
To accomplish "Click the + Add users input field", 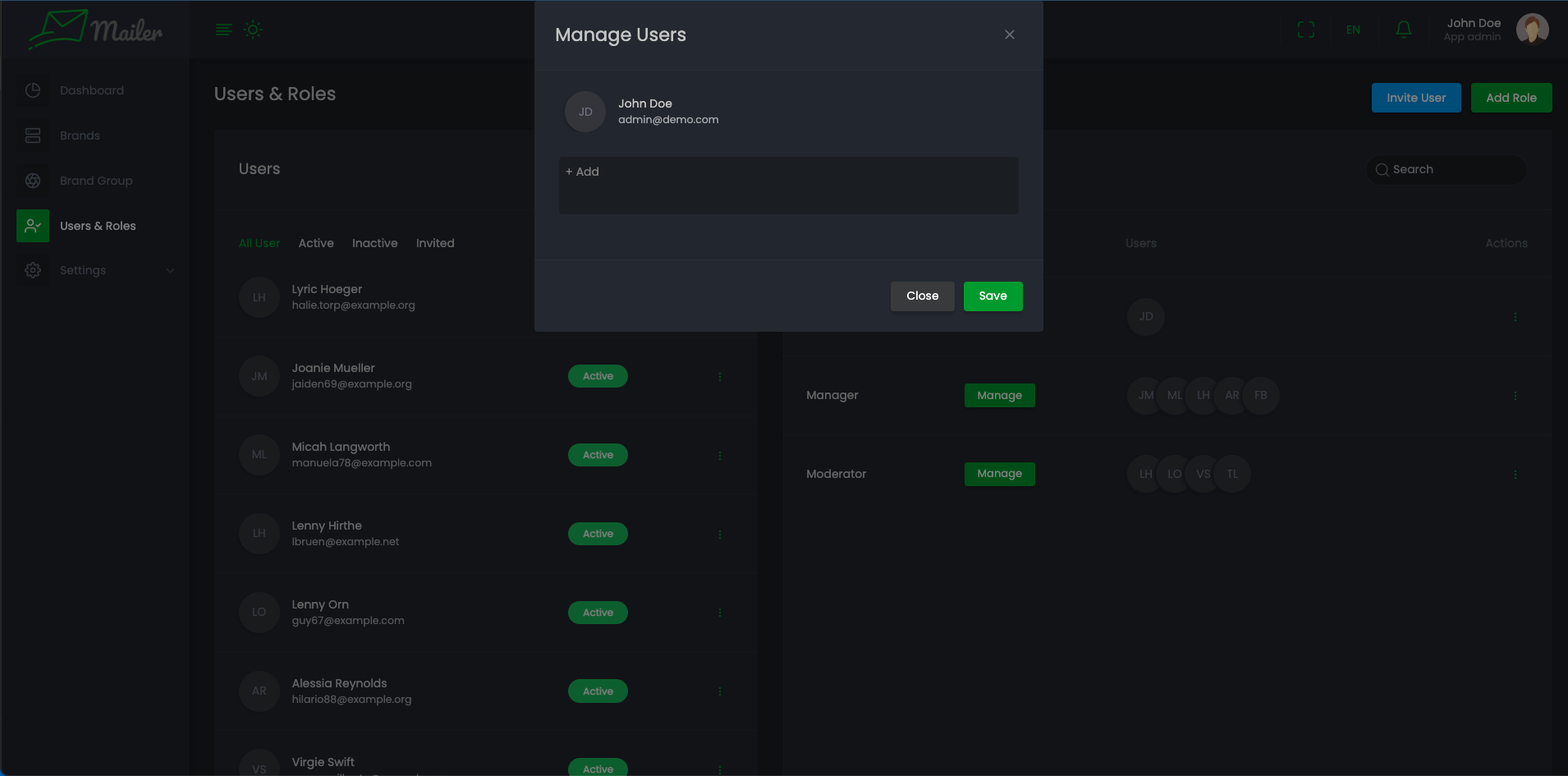I will pos(788,185).
